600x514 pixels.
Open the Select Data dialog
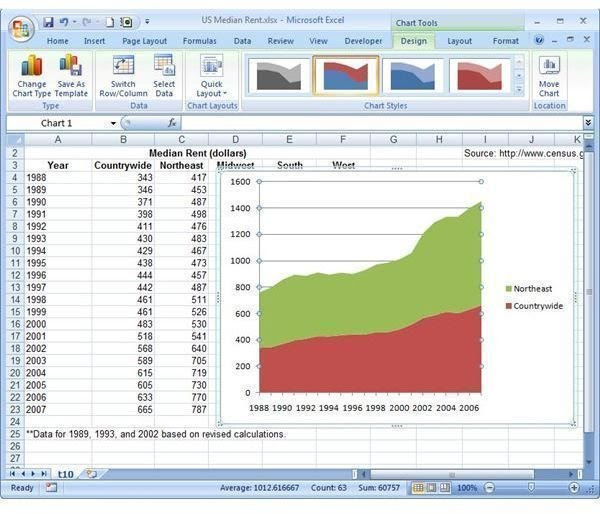click(164, 76)
